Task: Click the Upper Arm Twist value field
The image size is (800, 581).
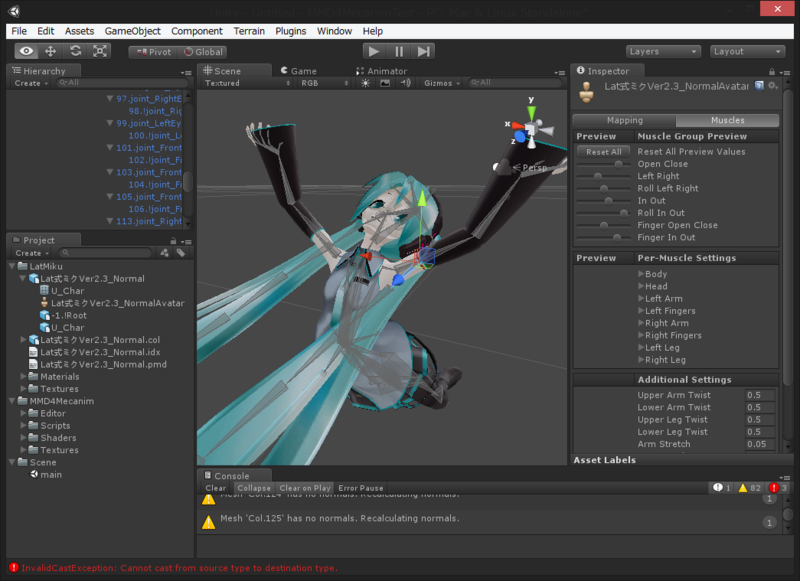Action: (x=760, y=395)
